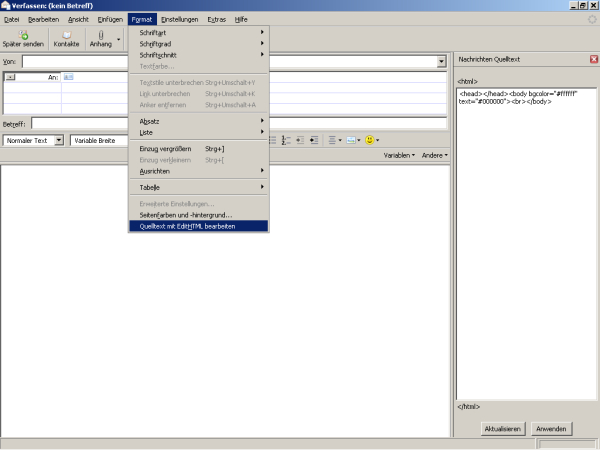The image size is (600, 450).
Task: Expand the Ausrichten submenu
Action: click(199, 171)
